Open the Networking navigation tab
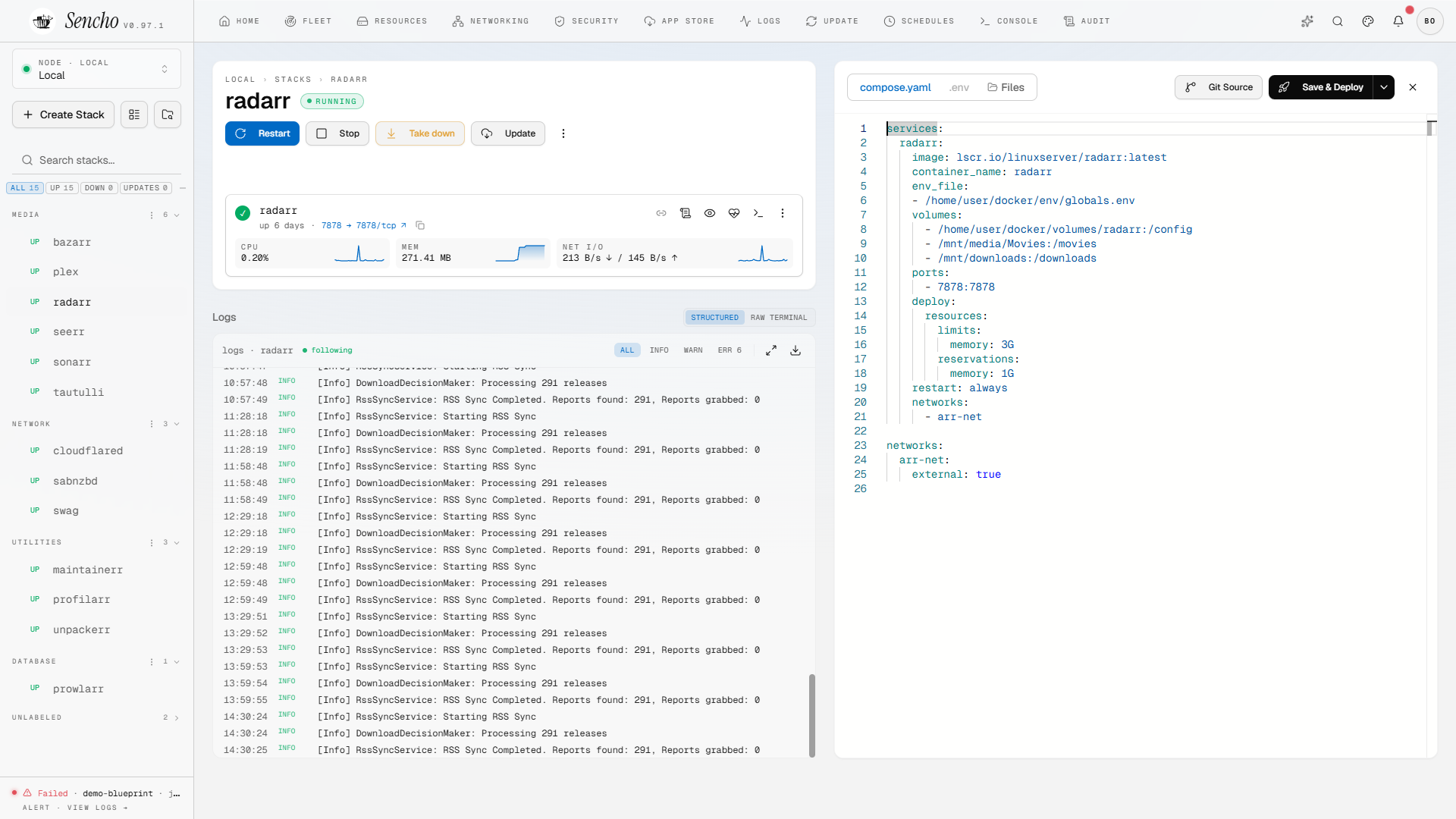 (x=490, y=21)
